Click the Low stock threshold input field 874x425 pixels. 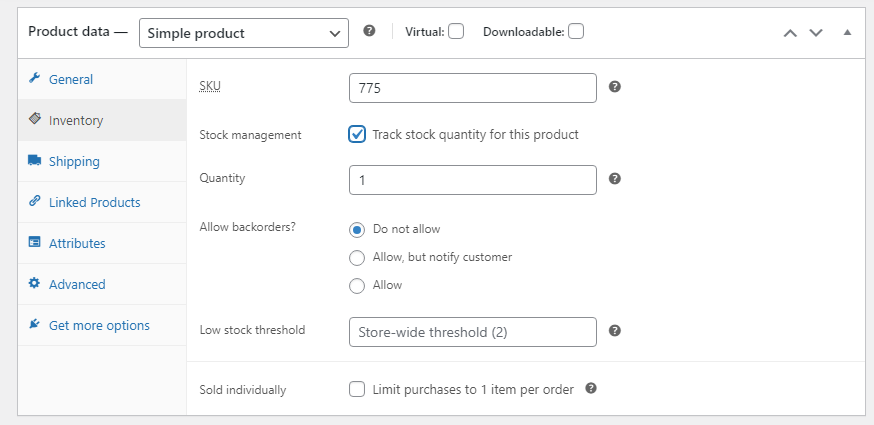tap(472, 332)
